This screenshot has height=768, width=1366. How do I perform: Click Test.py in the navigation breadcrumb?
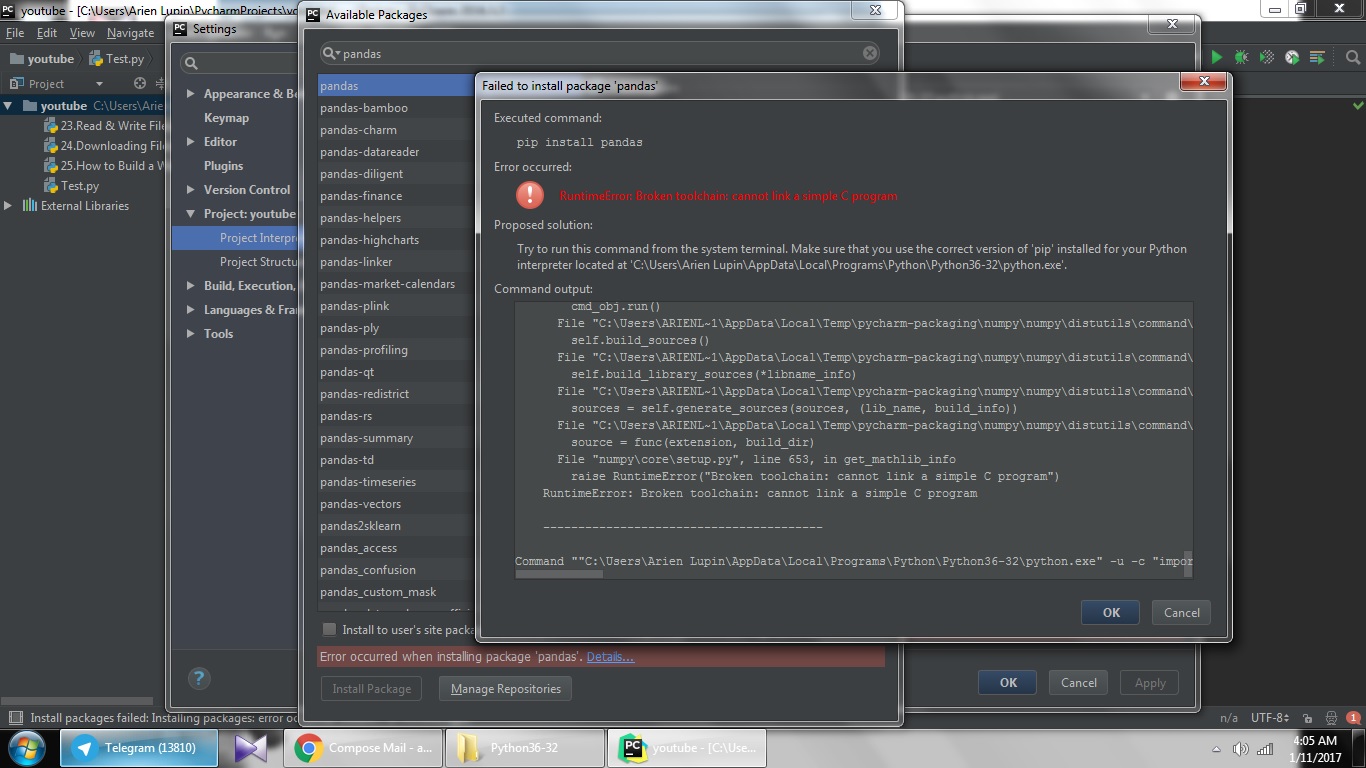point(116,59)
